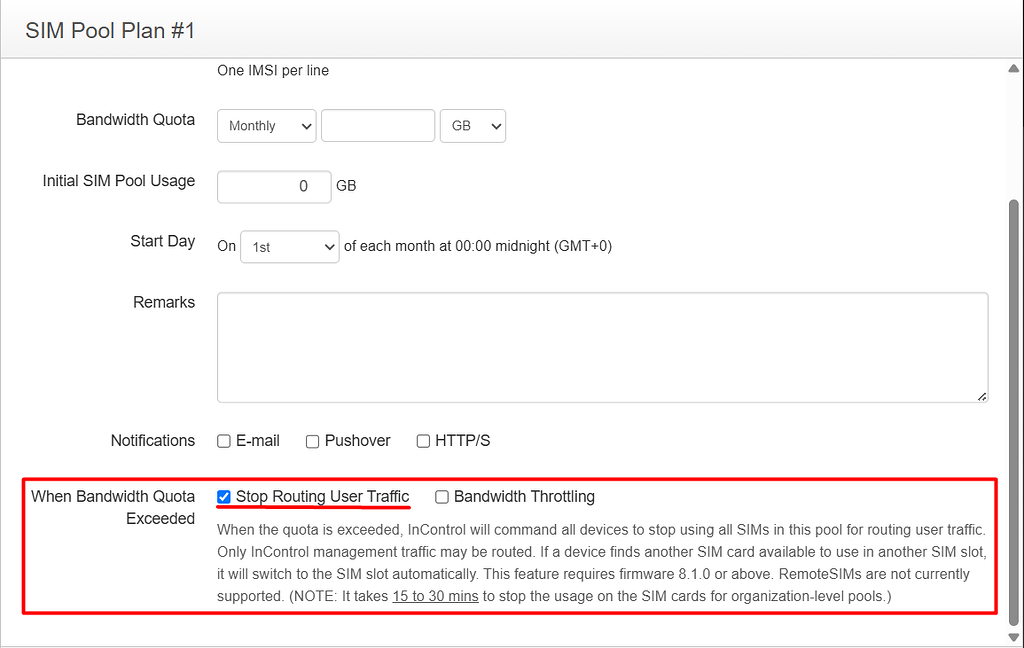Click the Notifications row label

tap(152, 440)
